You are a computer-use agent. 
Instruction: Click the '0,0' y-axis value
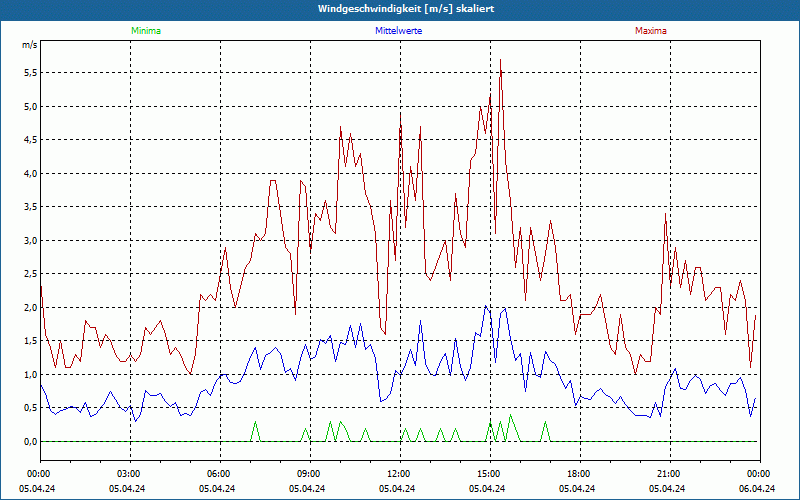coord(31,441)
